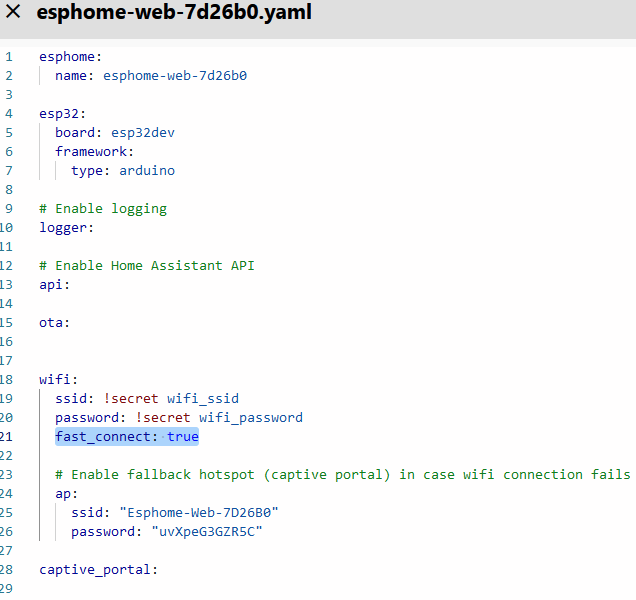Click the 'captive_portal:' key
Image resolution: width=636 pixels, height=600 pixels.
(x=98, y=570)
